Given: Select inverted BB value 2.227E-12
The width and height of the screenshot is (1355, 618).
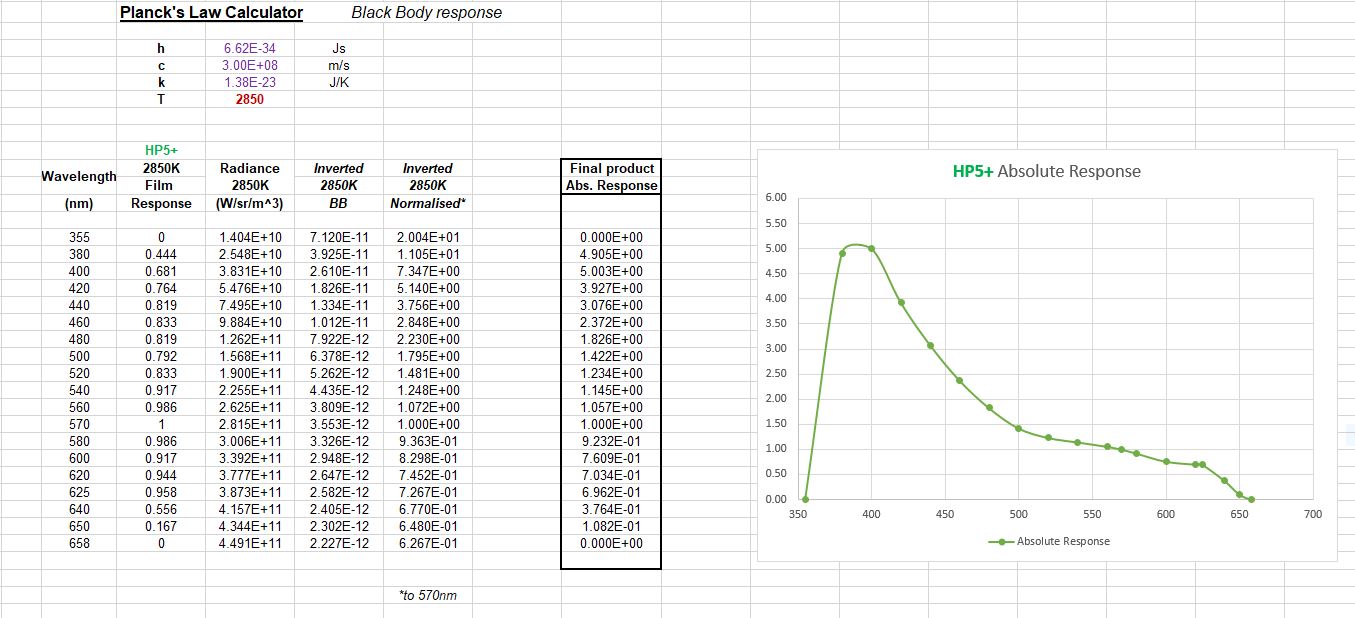Looking at the screenshot, I should tap(339, 543).
